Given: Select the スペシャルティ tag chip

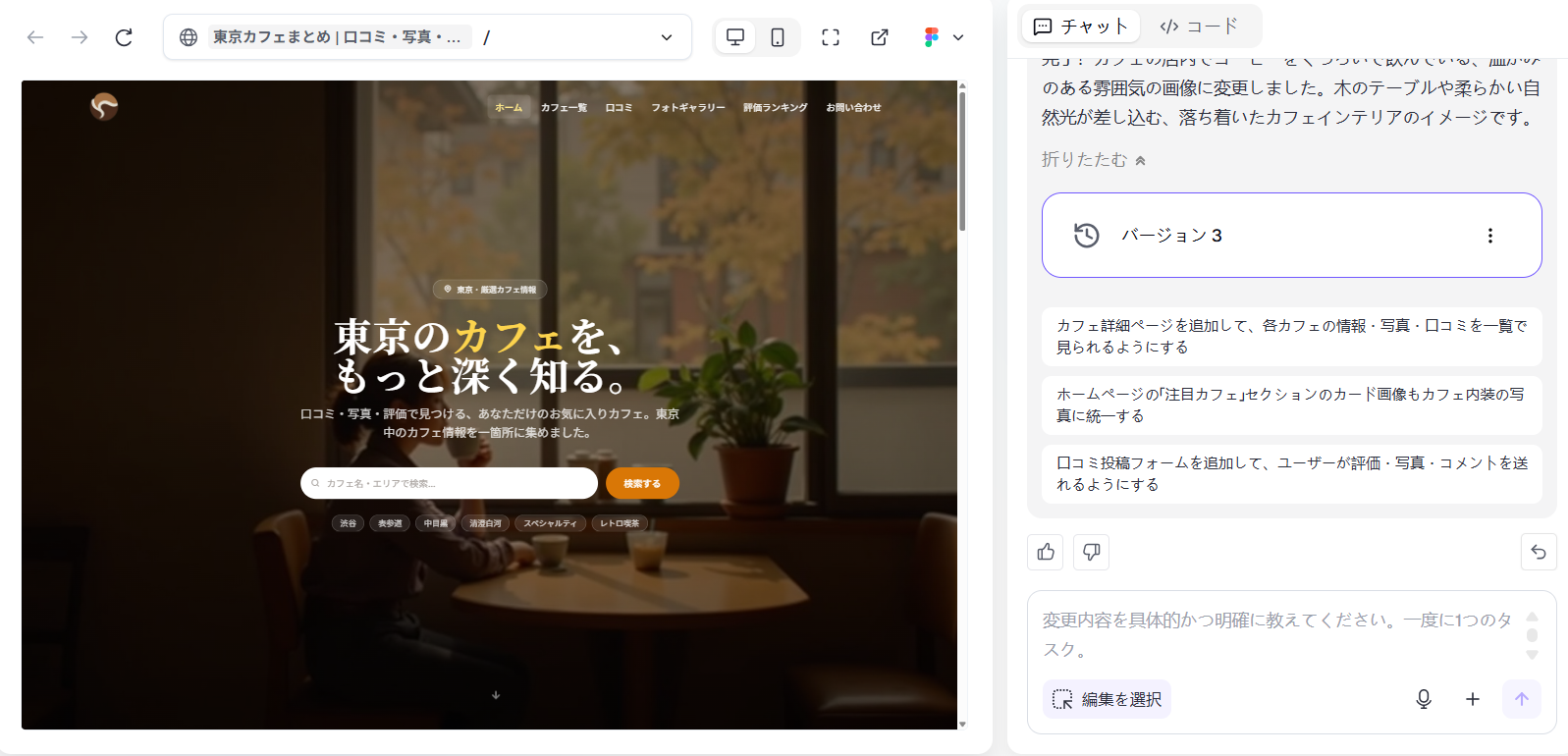Looking at the screenshot, I should (550, 523).
